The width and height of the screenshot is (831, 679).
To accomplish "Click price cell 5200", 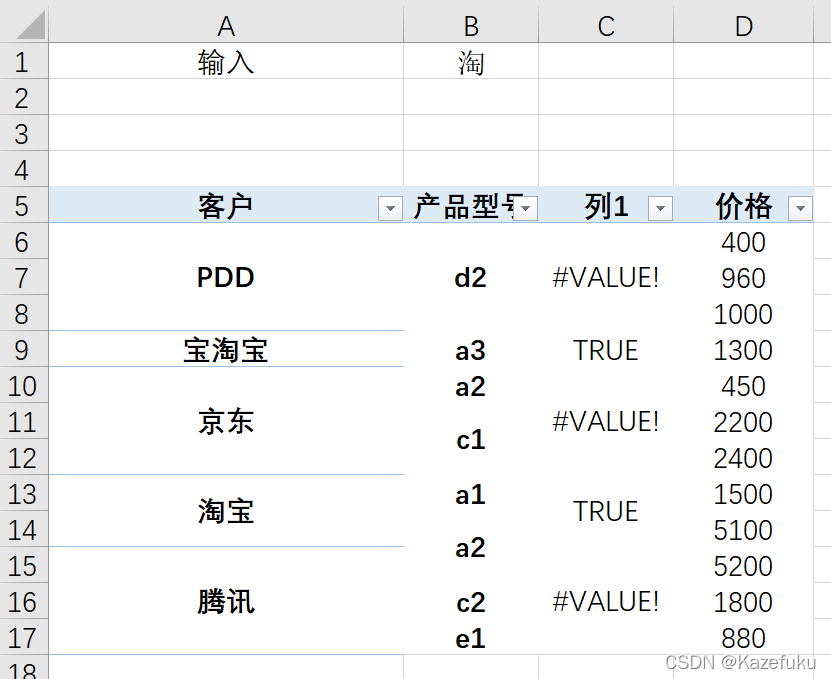I will click(744, 566).
